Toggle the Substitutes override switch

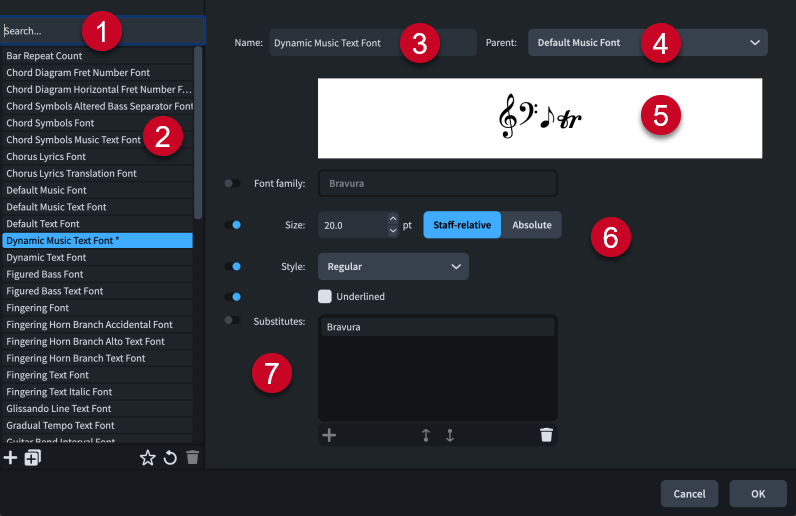coord(233,320)
